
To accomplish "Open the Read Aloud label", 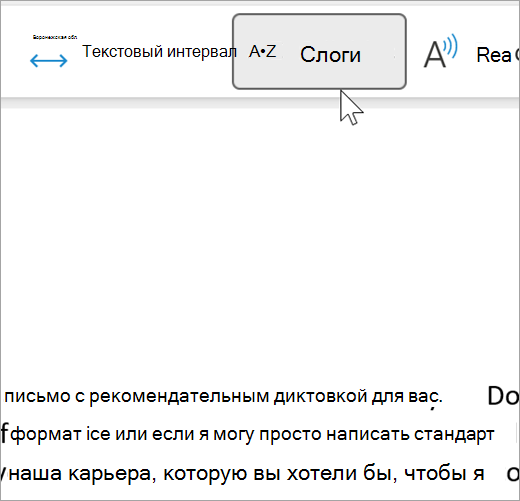I will click(498, 55).
